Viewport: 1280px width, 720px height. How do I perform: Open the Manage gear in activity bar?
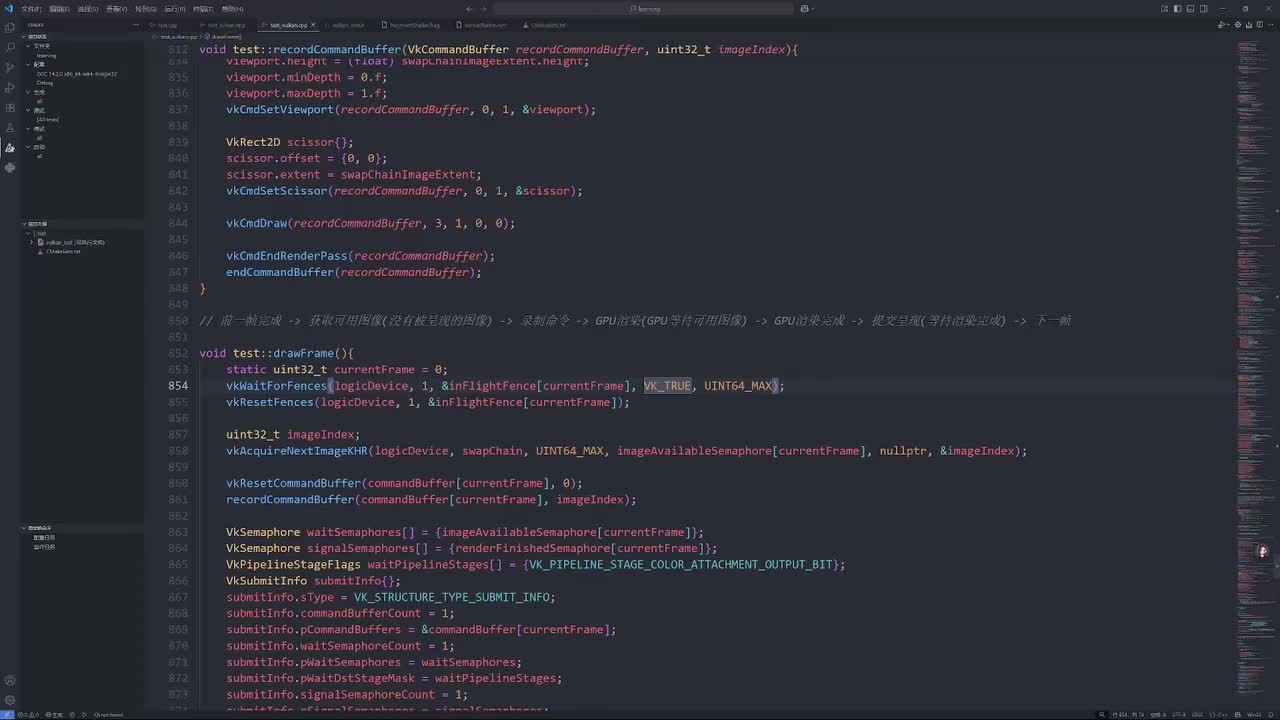[10, 700]
